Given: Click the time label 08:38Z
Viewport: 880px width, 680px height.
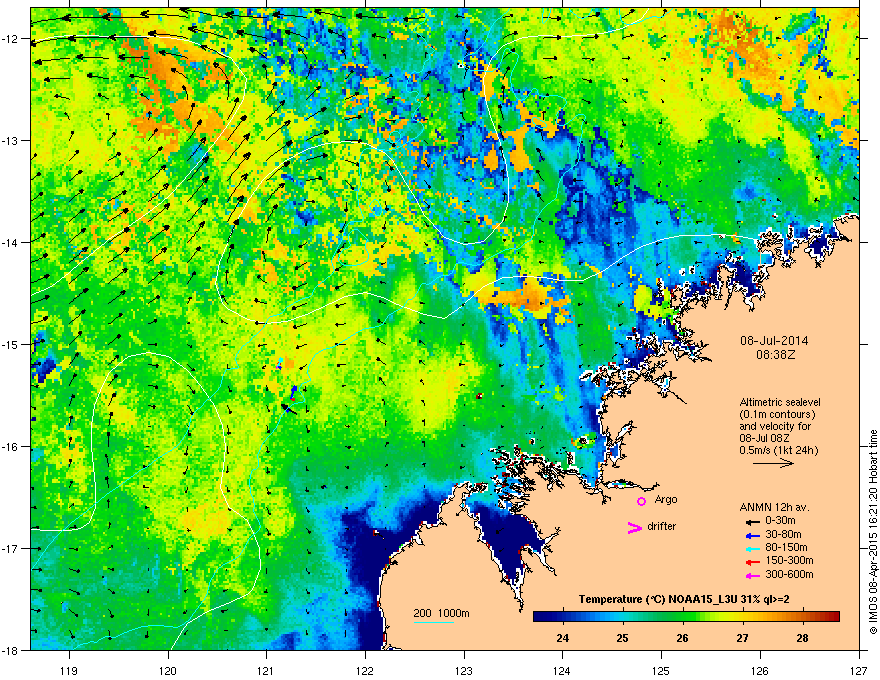Looking at the screenshot, I should click(x=776, y=355).
